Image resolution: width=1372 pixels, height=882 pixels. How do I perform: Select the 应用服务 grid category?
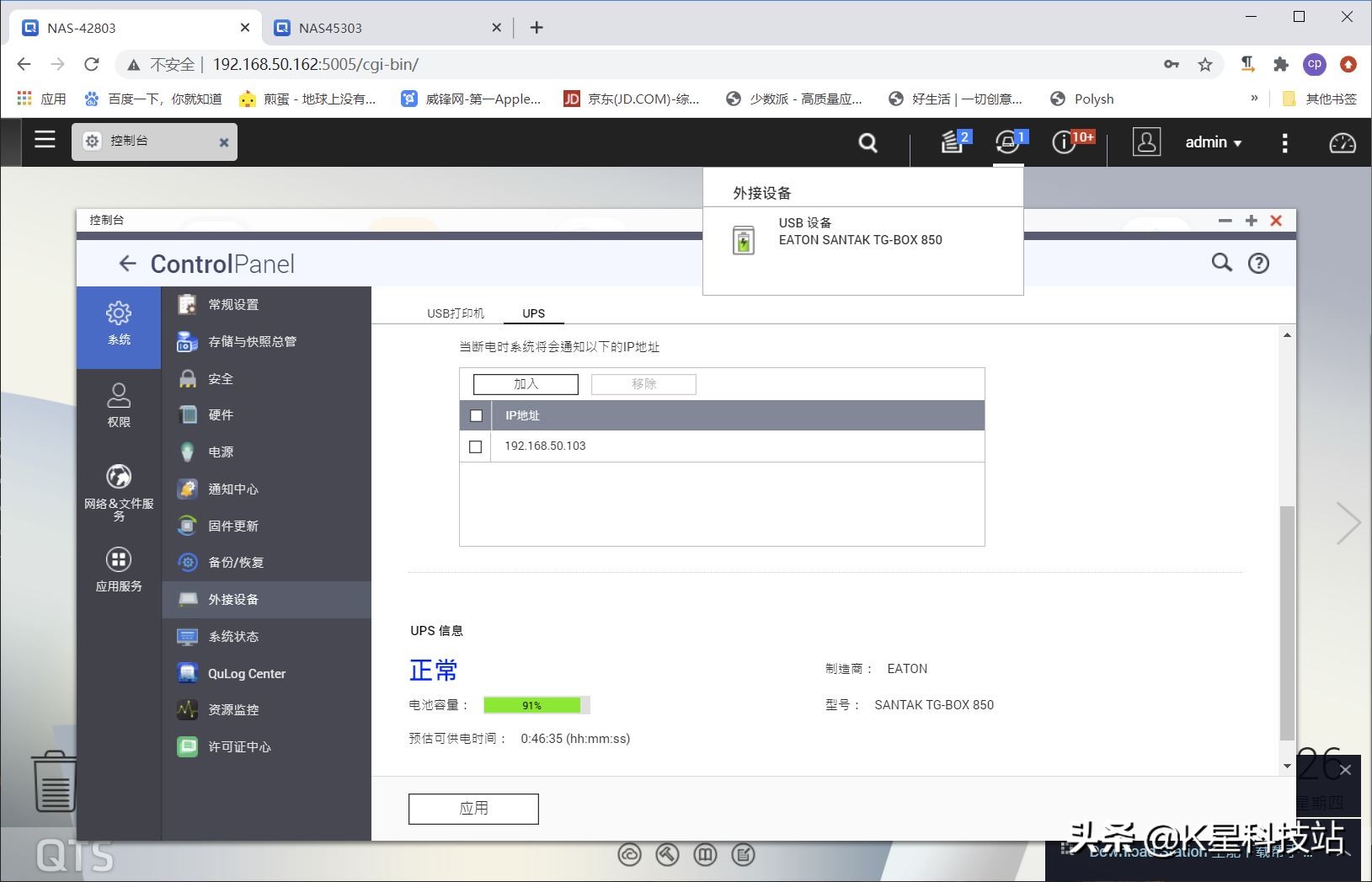[x=119, y=570]
